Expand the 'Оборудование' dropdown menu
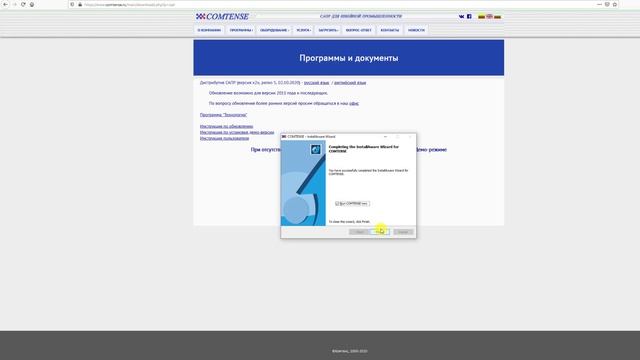Image resolution: width=640 pixels, height=360 pixels. click(x=274, y=30)
